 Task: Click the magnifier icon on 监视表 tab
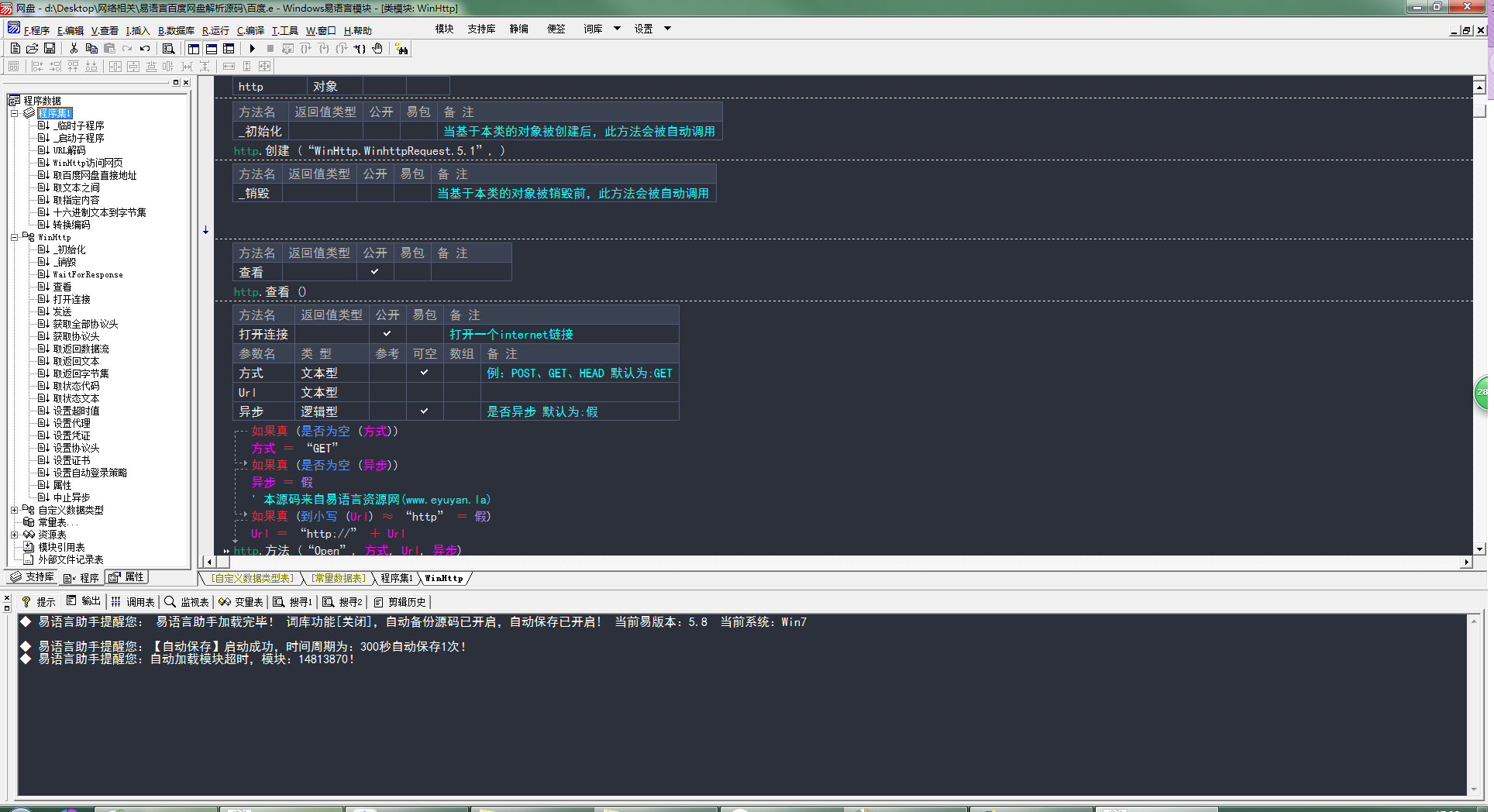coord(170,602)
